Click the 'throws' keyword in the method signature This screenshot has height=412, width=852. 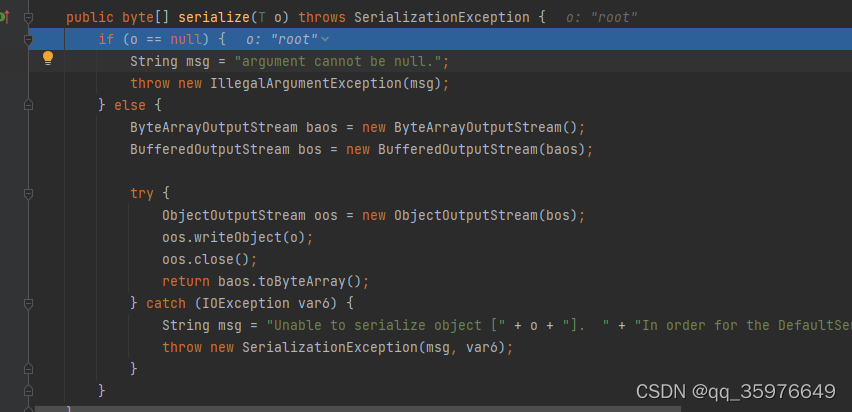pyautogui.click(x=322, y=17)
